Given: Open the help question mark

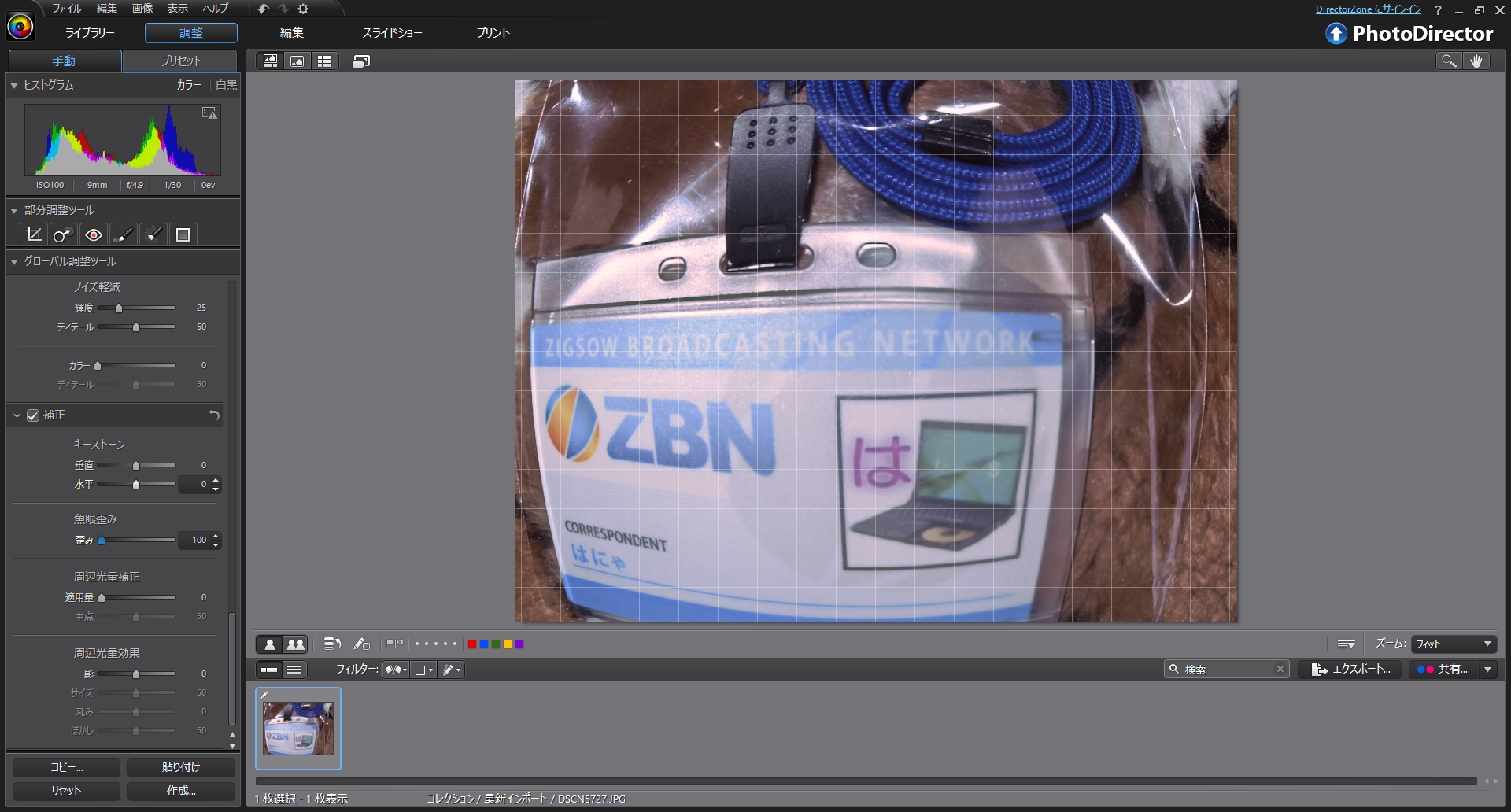Looking at the screenshot, I should click(x=1438, y=10).
